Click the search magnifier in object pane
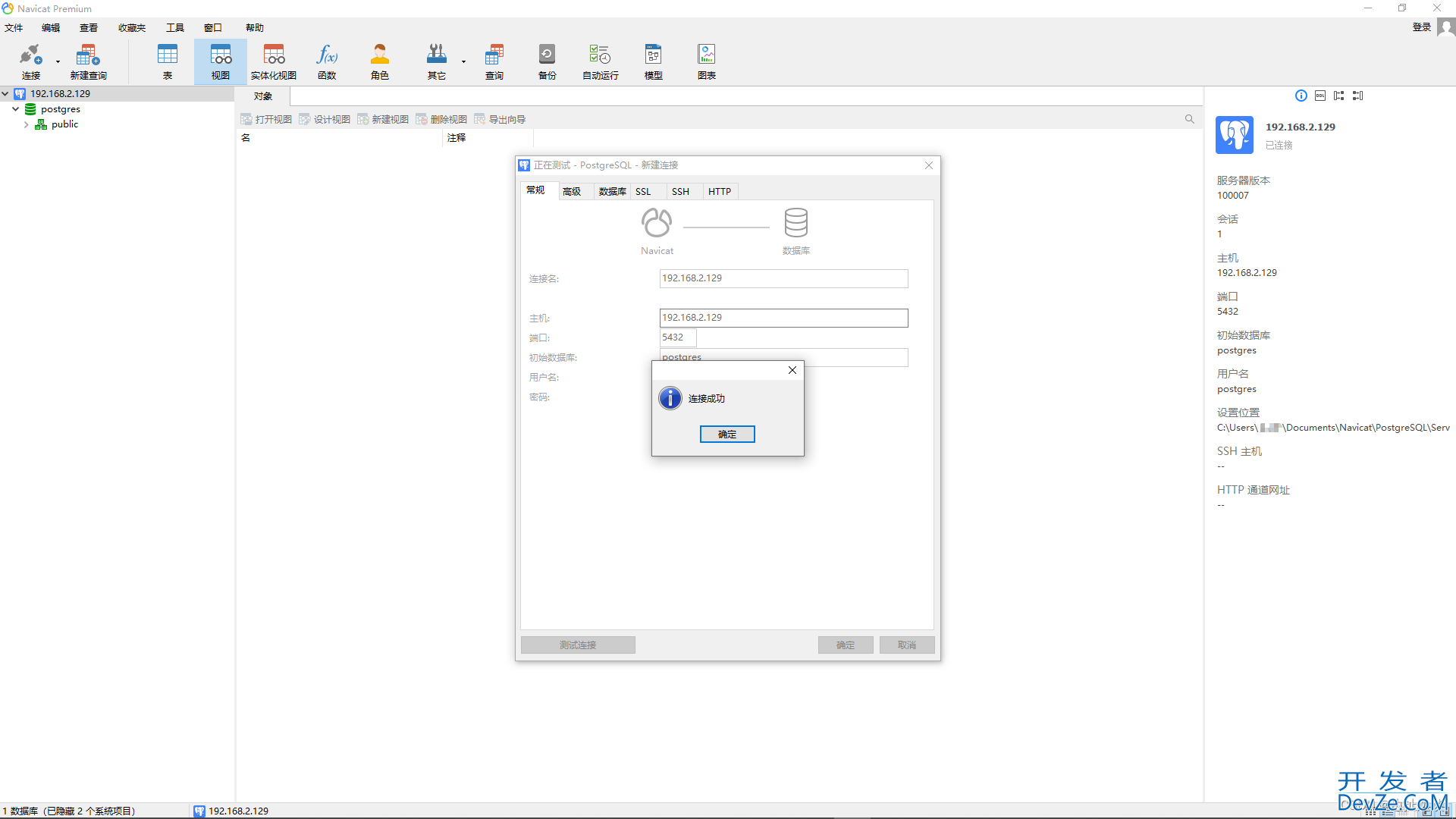This screenshot has width=1456, height=819. point(1189,119)
